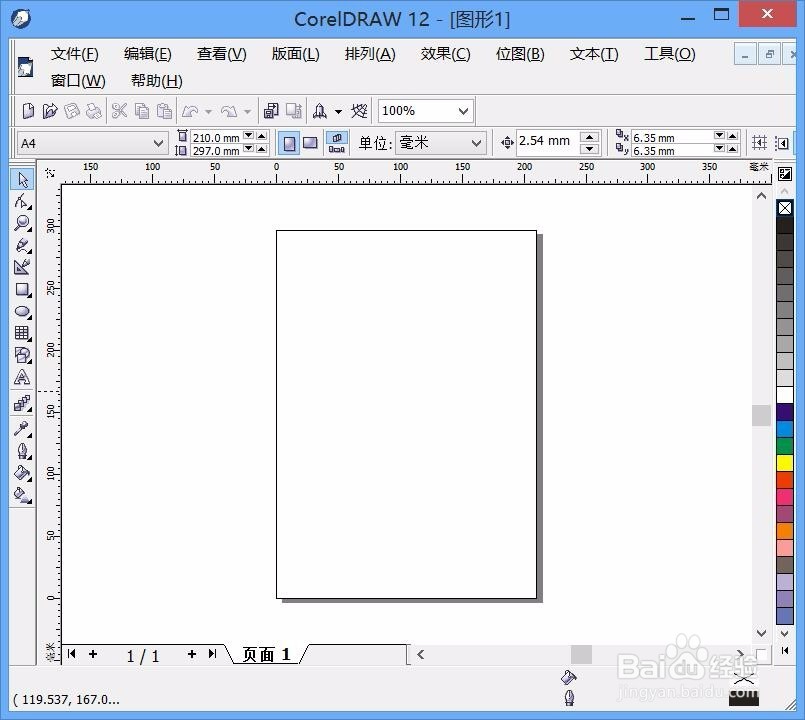Add page after with right plus button
The height and width of the screenshot is (720, 805).
(x=191, y=654)
